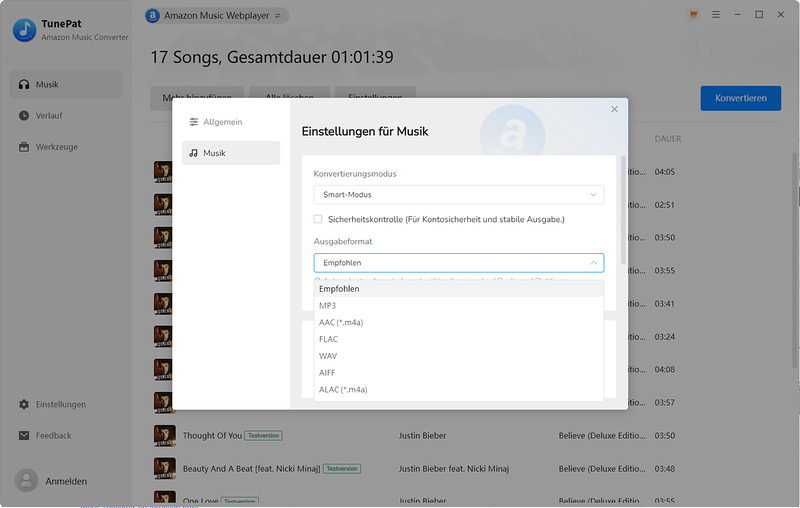800x508 pixels.
Task: Click album thumbnail for Thought Of You
Action: [x=164, y=436]
